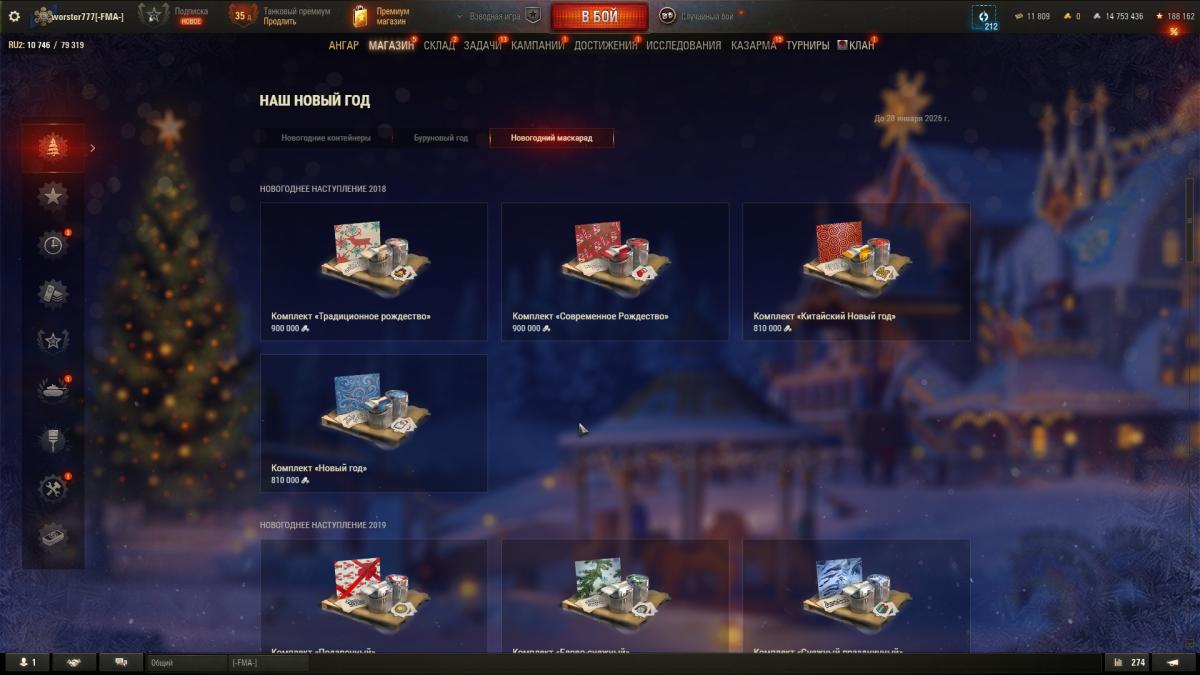The height and width of the screenshot is (675, 1200).
Task: Click Продлить under tank premium
Action: click(279, 21)
